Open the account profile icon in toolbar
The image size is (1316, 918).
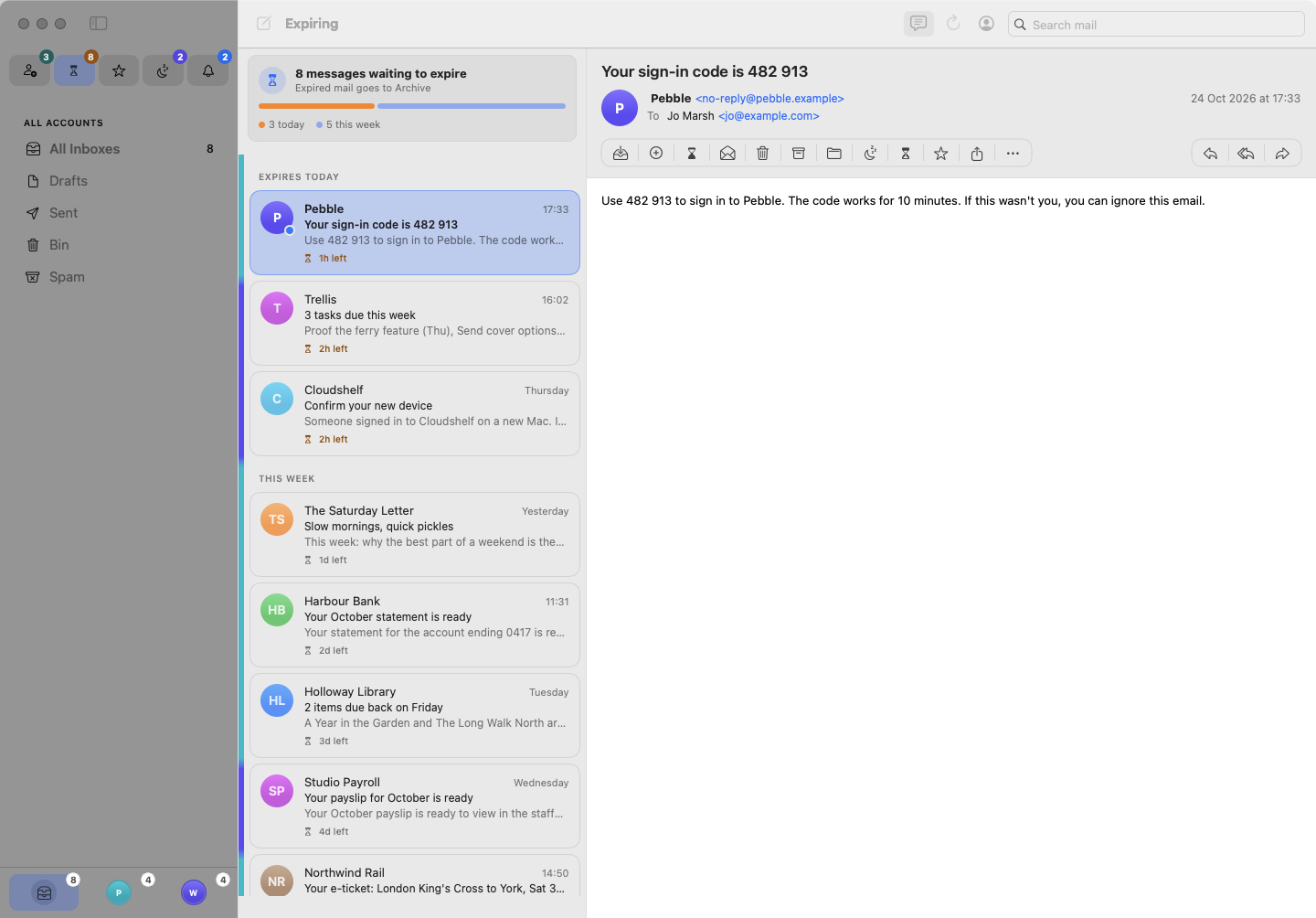[986, 24]
